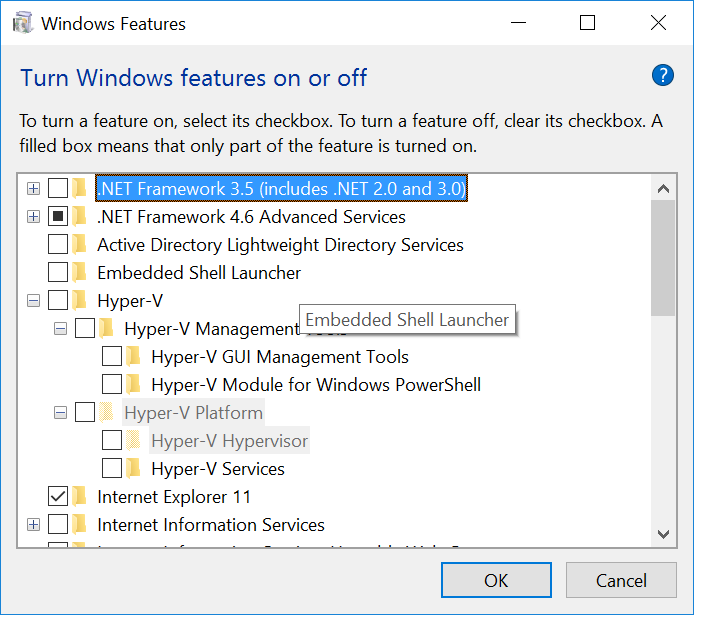Click greyed folder icon beside Hyper-V Hypervisor
The image size is (702, 625).
[133, 441]
